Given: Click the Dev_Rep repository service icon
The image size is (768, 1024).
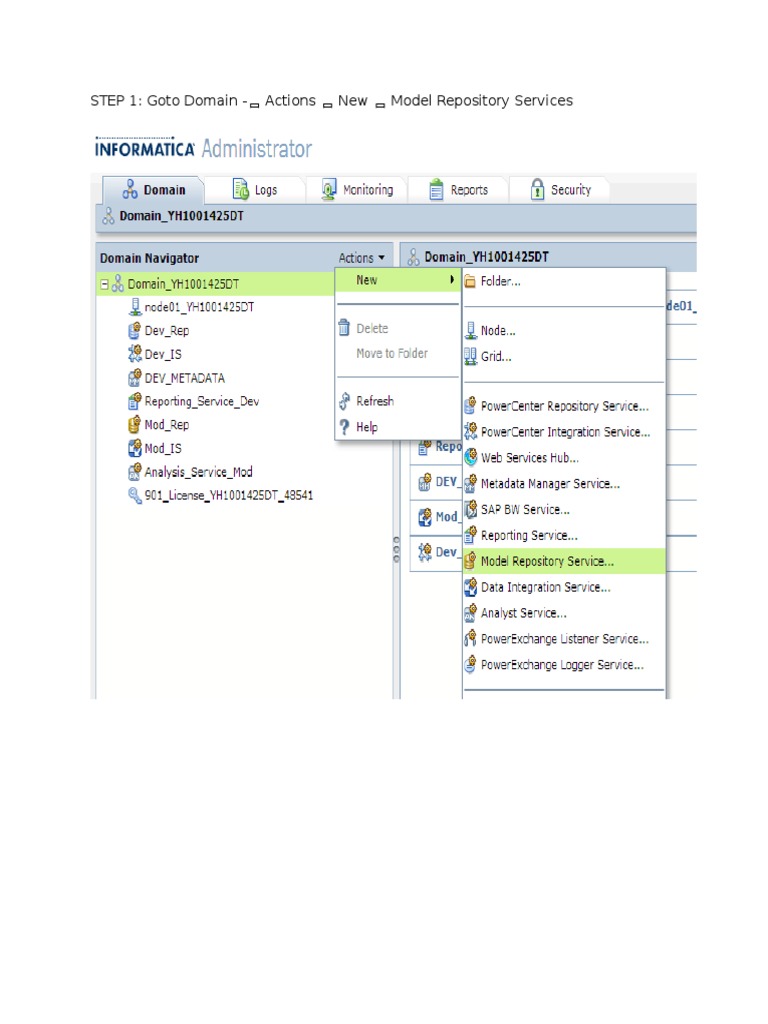Looking at the screenshot, I should point(134,330).
